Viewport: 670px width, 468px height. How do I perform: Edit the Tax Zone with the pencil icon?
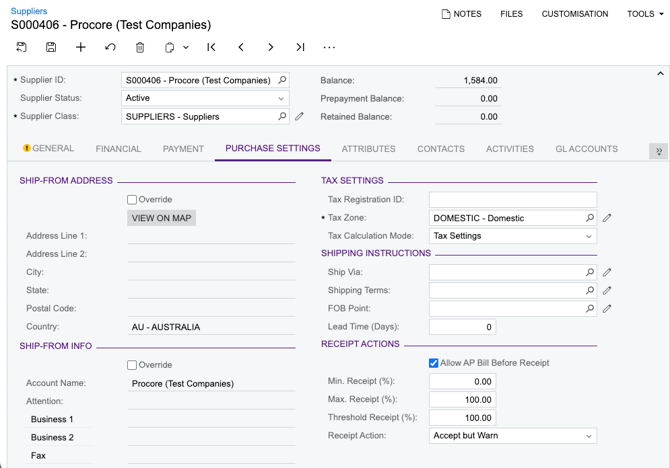point(607,218)
